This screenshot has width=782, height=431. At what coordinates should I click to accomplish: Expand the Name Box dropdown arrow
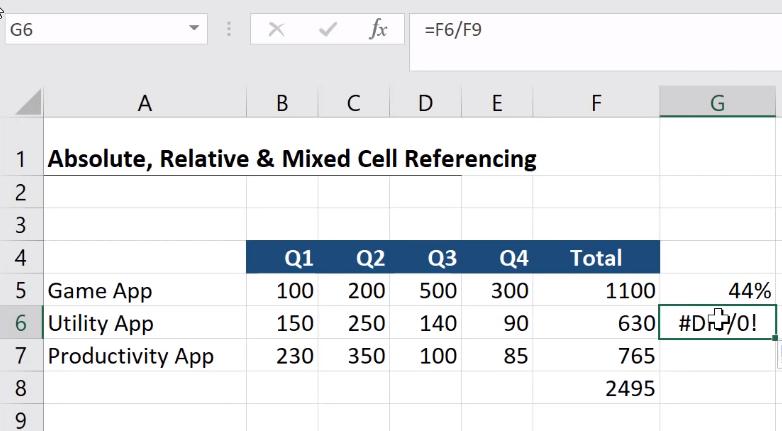(x=194, y=29)
